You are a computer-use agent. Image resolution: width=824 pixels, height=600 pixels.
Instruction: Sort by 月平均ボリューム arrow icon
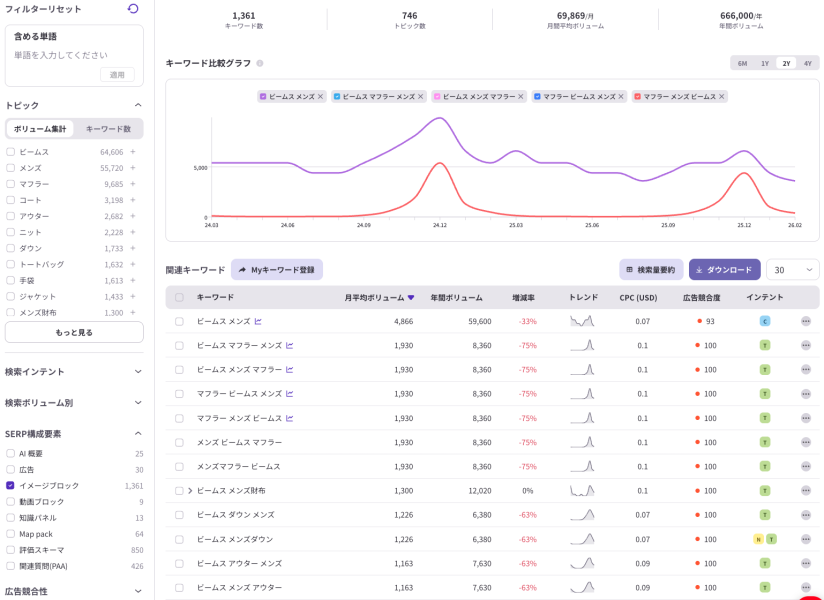click(411, 297)
